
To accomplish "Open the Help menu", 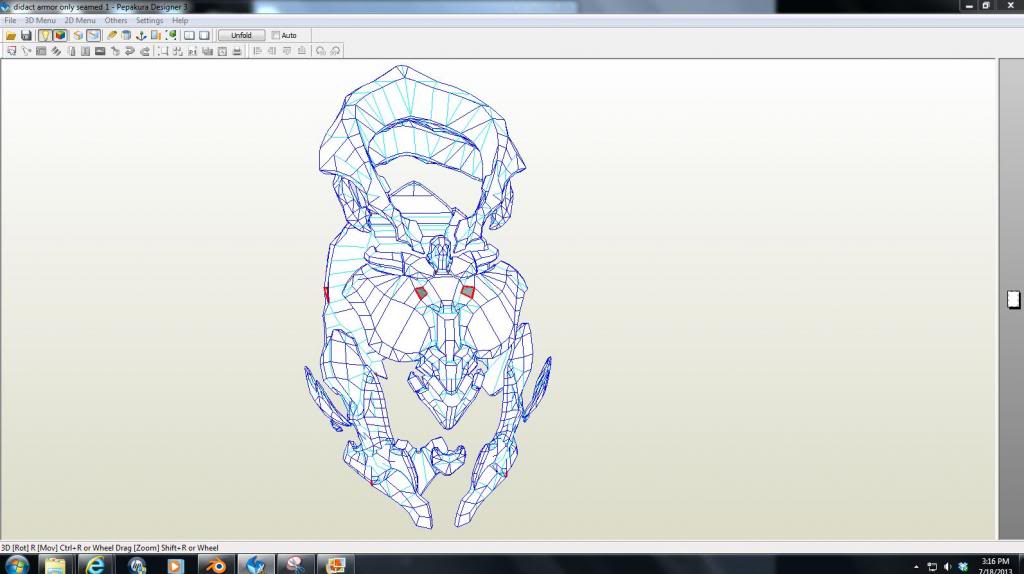I will 180,20.
